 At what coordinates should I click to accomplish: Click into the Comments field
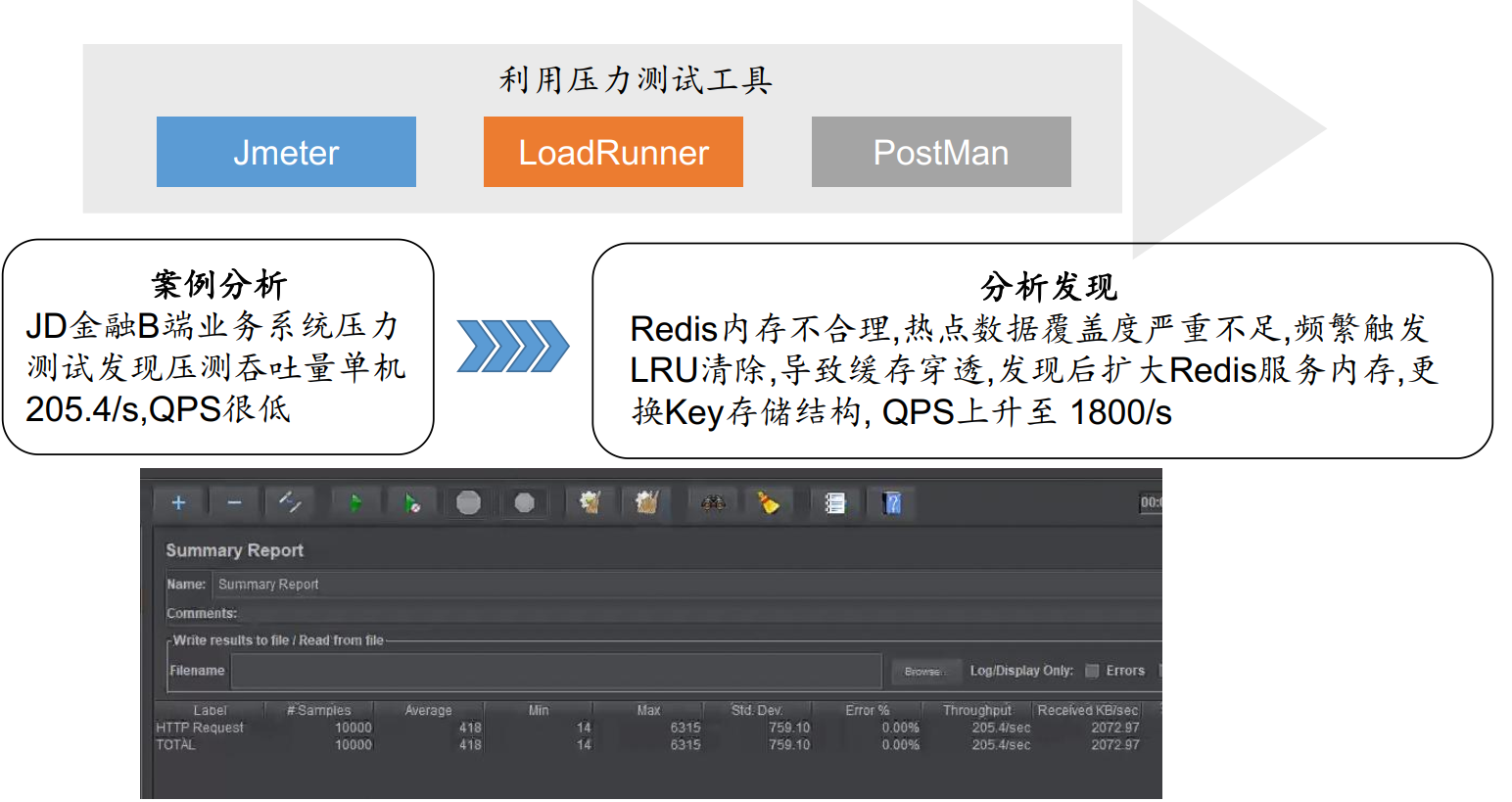[700, 614]
